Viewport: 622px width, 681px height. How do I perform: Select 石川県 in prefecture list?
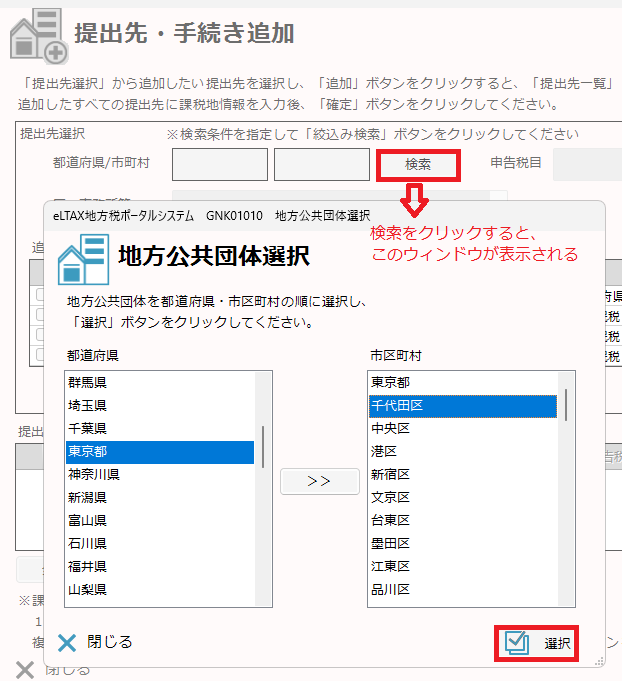coord(160,544)
